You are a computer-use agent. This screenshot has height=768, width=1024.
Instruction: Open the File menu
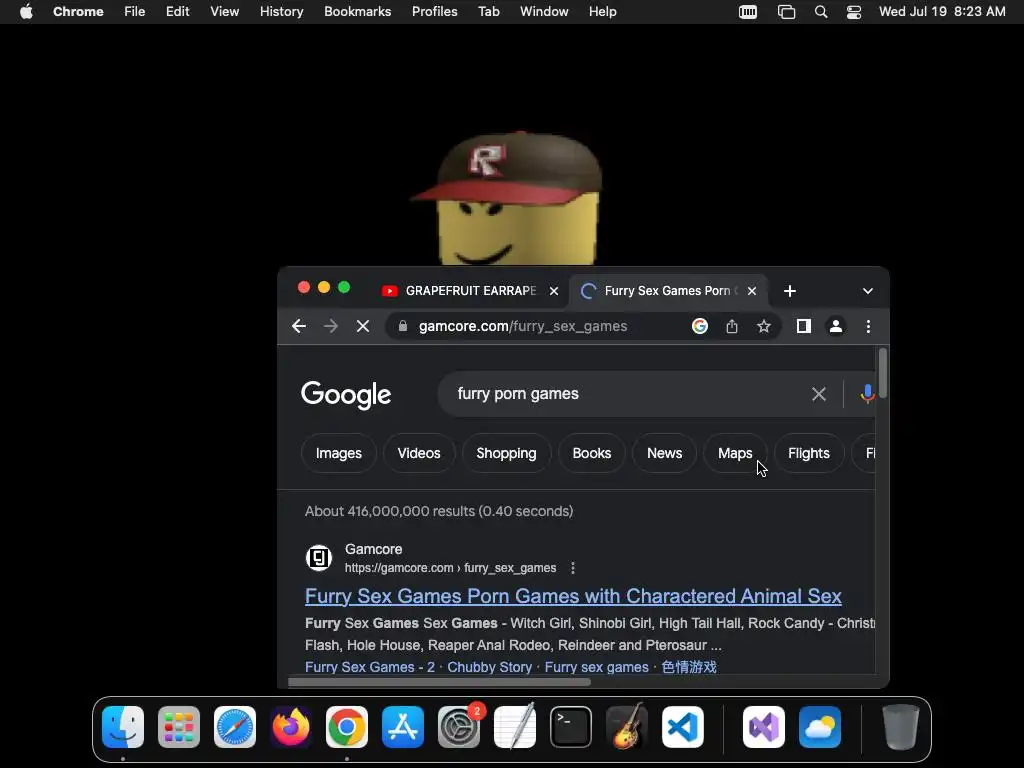pyautogui.click(x=135, y=12)
